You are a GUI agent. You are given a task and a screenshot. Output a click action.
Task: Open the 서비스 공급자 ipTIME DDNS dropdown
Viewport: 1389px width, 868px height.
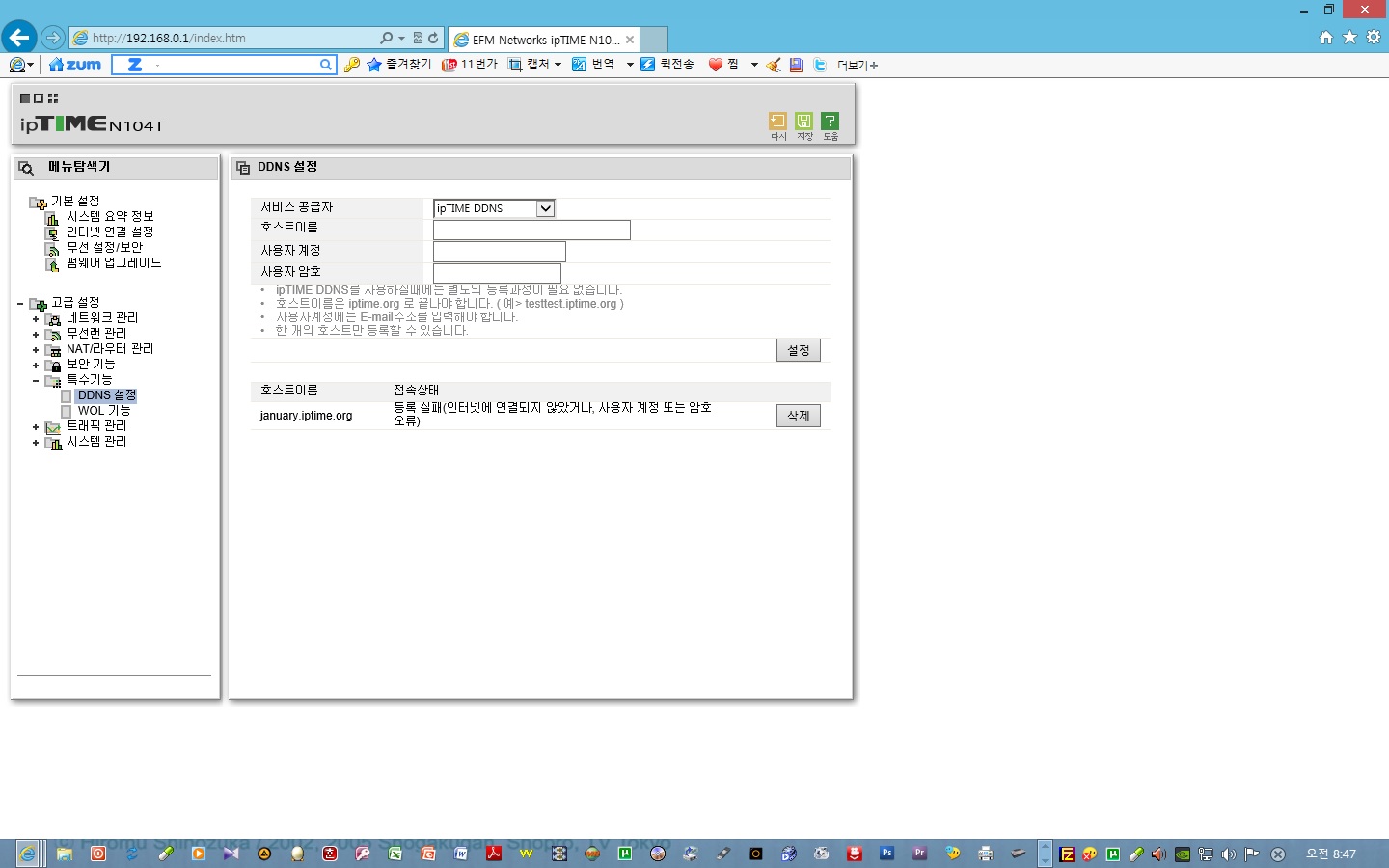pyautogui.click(x=494, y=208)
